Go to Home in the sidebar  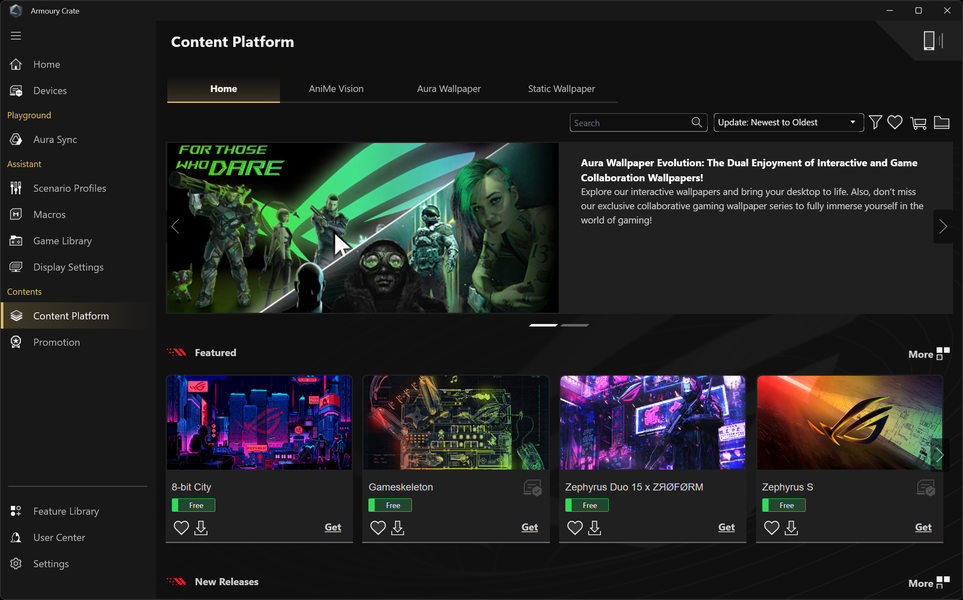click(47, 64)
